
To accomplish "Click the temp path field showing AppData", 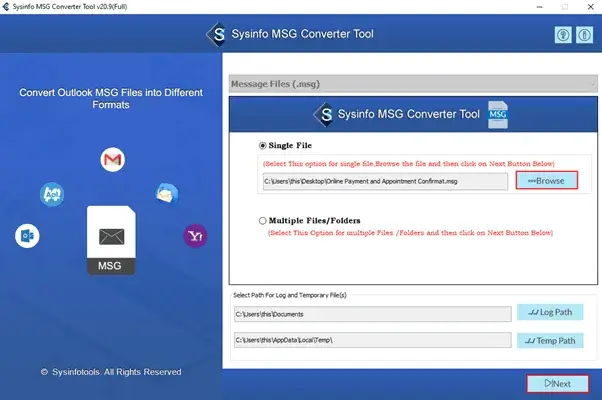I will tap(372, 340).
